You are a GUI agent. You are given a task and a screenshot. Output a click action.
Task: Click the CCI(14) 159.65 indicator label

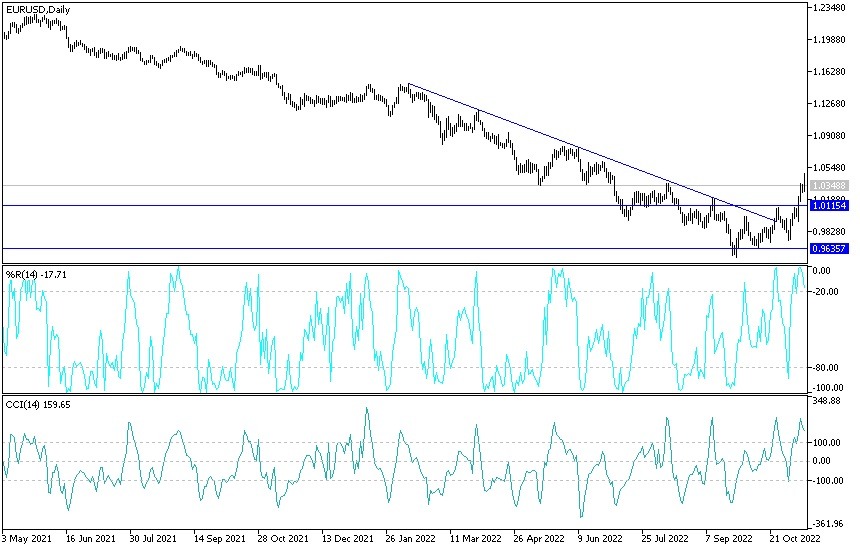click(38, 405)
